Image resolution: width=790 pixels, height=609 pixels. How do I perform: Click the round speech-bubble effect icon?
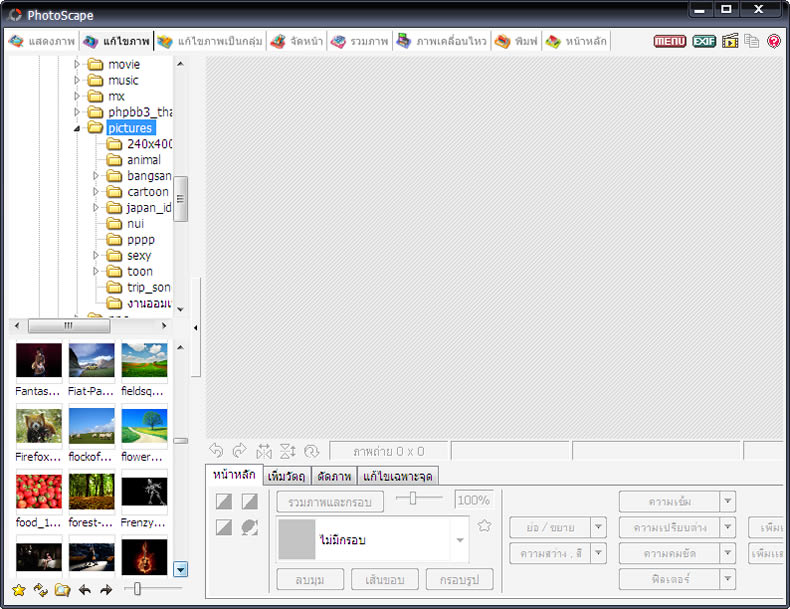(x=249, y=527)
